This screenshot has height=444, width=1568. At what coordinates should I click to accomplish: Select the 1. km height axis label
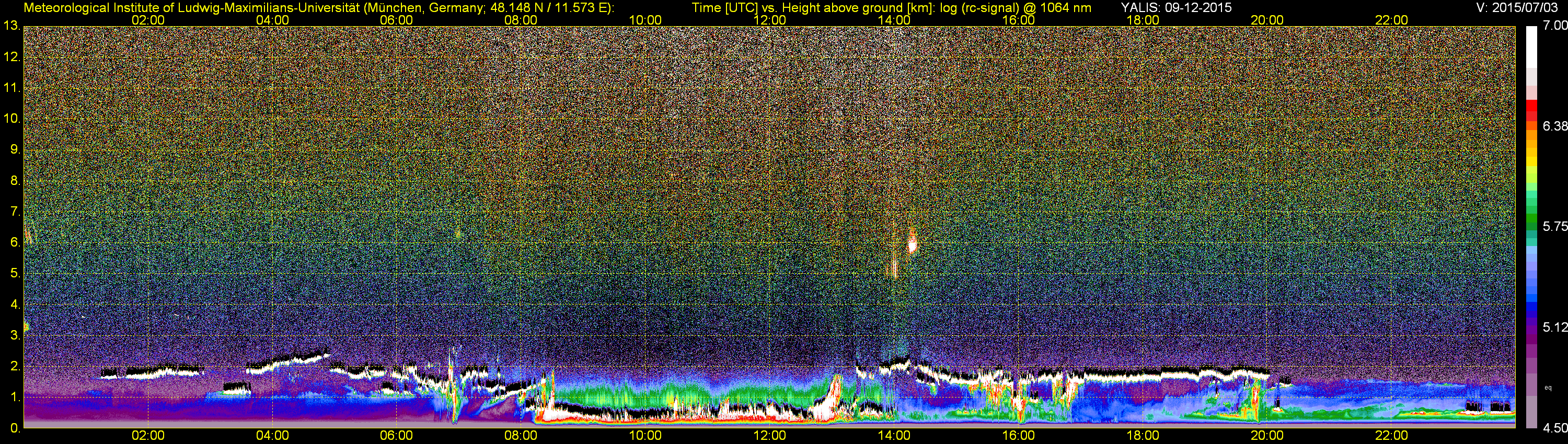pos(15,397)
